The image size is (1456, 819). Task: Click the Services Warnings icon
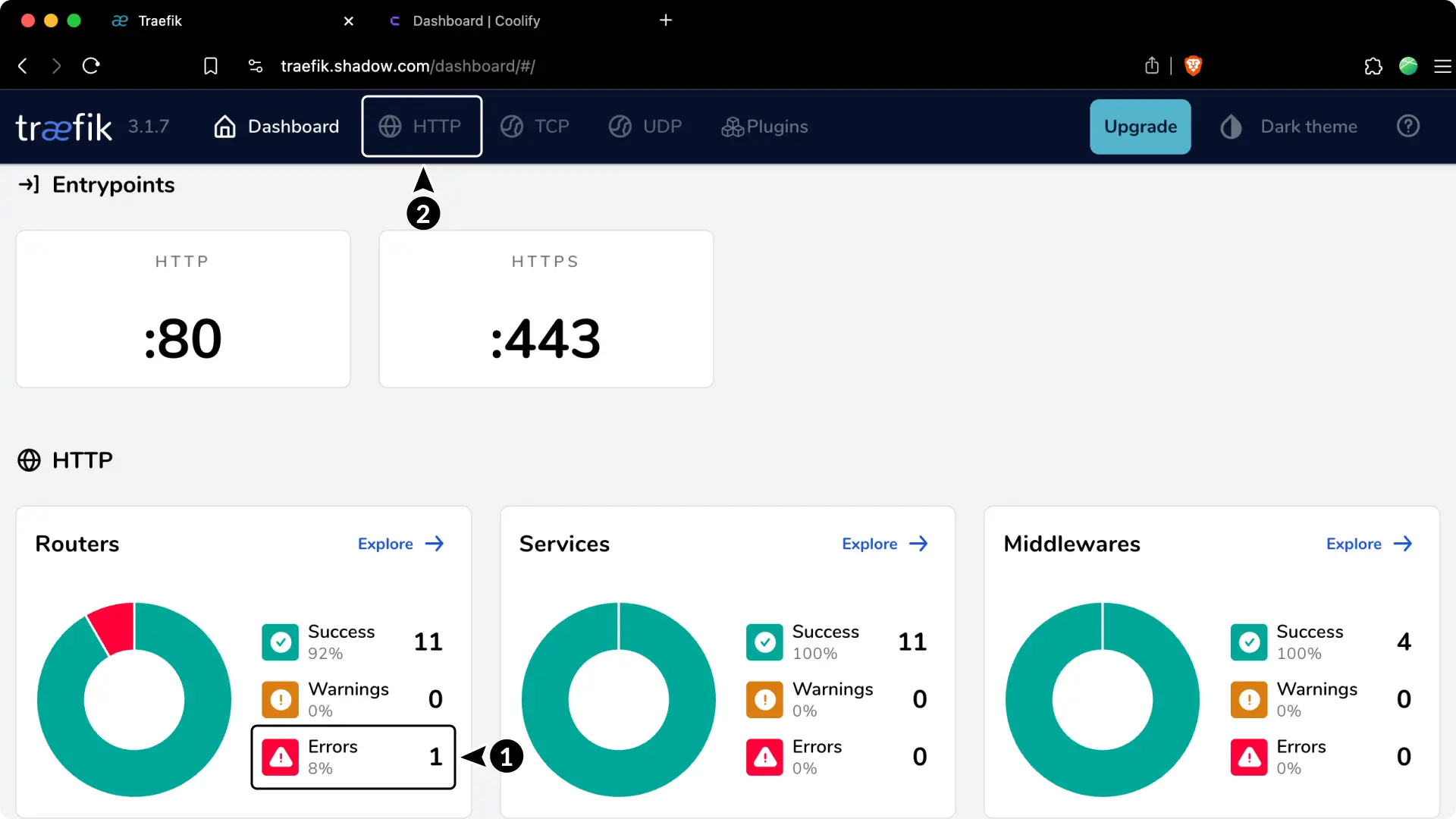coord(764,699)
